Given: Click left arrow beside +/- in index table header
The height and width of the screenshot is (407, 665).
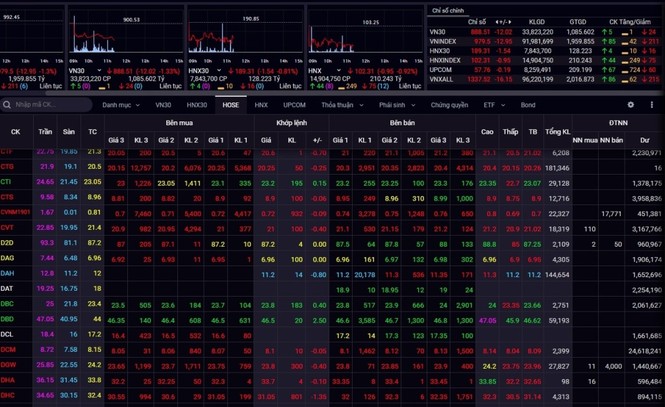Looking at the screenshot, I should 497,22.
